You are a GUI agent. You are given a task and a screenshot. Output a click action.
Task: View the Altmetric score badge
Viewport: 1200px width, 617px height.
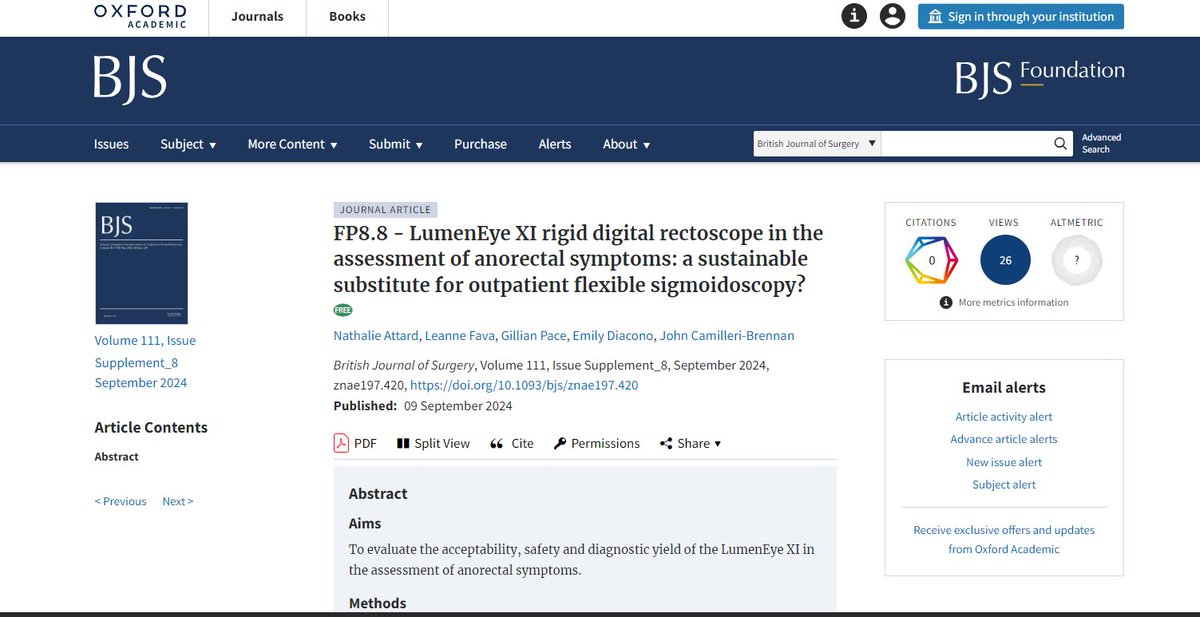(1076, 259)
